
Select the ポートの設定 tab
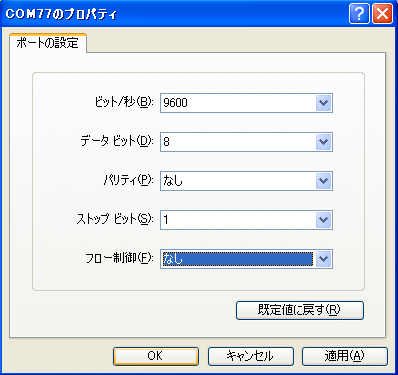tap(48, 43)
